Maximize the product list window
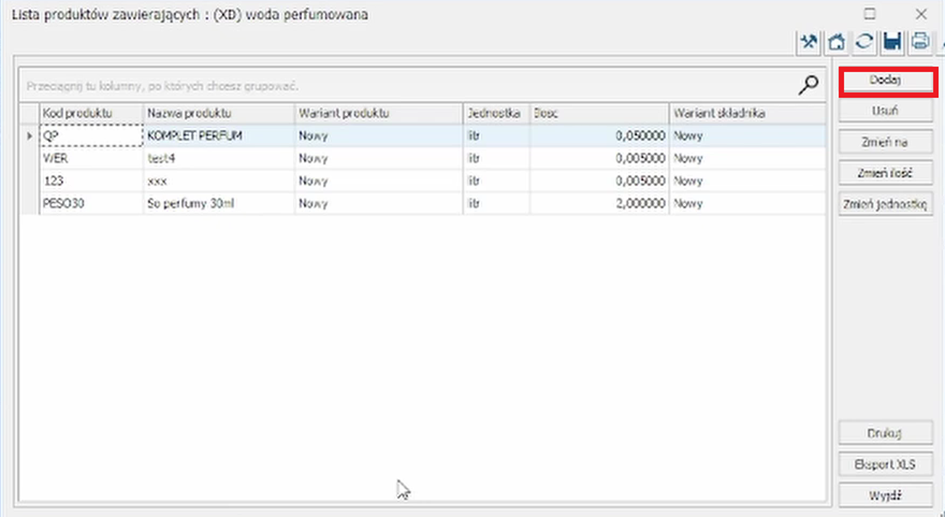Image resolution: width=945 pixels, height=517 pixels. click(870, 14)
